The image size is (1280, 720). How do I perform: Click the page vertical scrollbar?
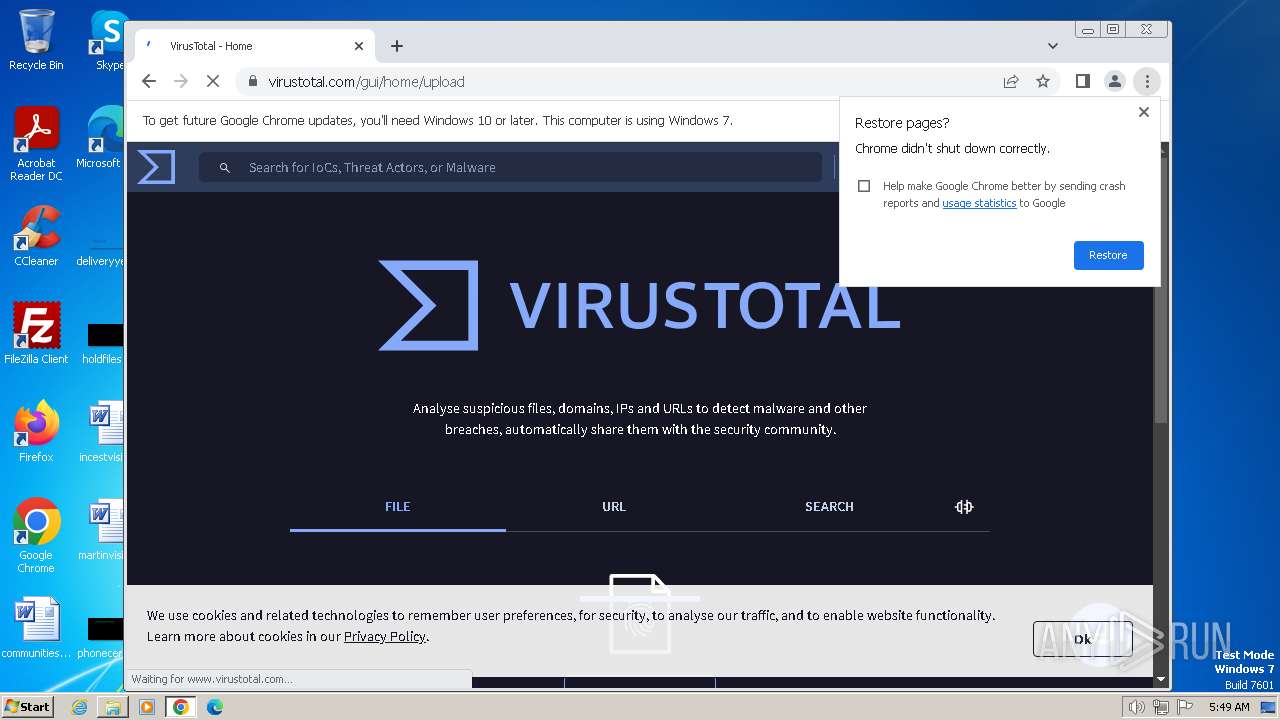[1161, 290]
